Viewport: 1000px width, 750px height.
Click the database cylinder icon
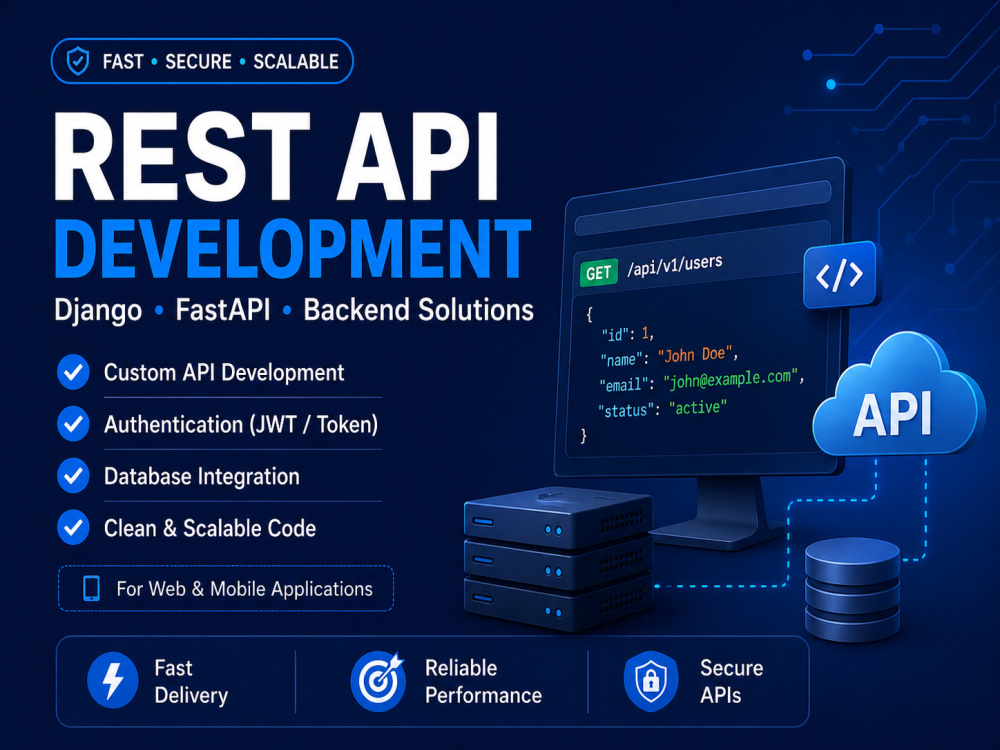coord(852,589)
